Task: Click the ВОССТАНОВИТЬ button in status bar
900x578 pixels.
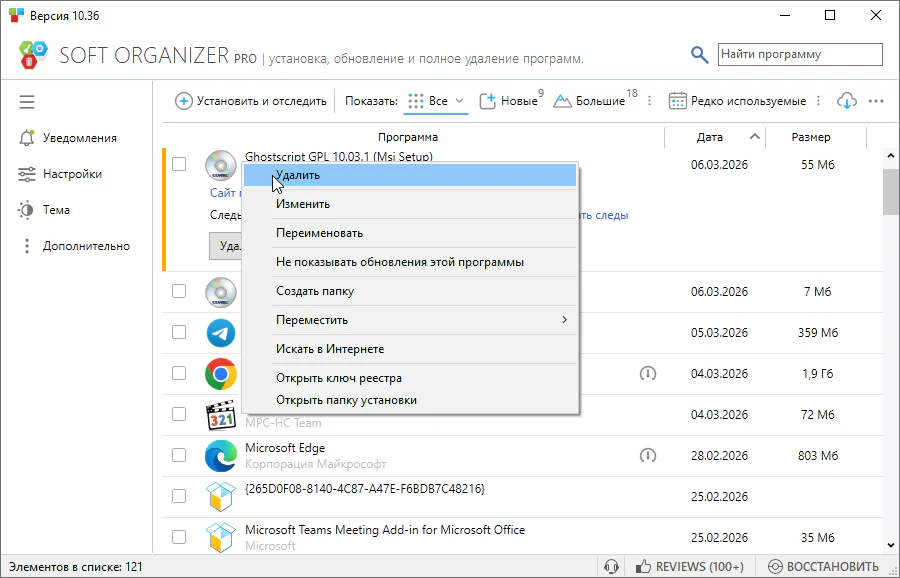Action: 823,567
